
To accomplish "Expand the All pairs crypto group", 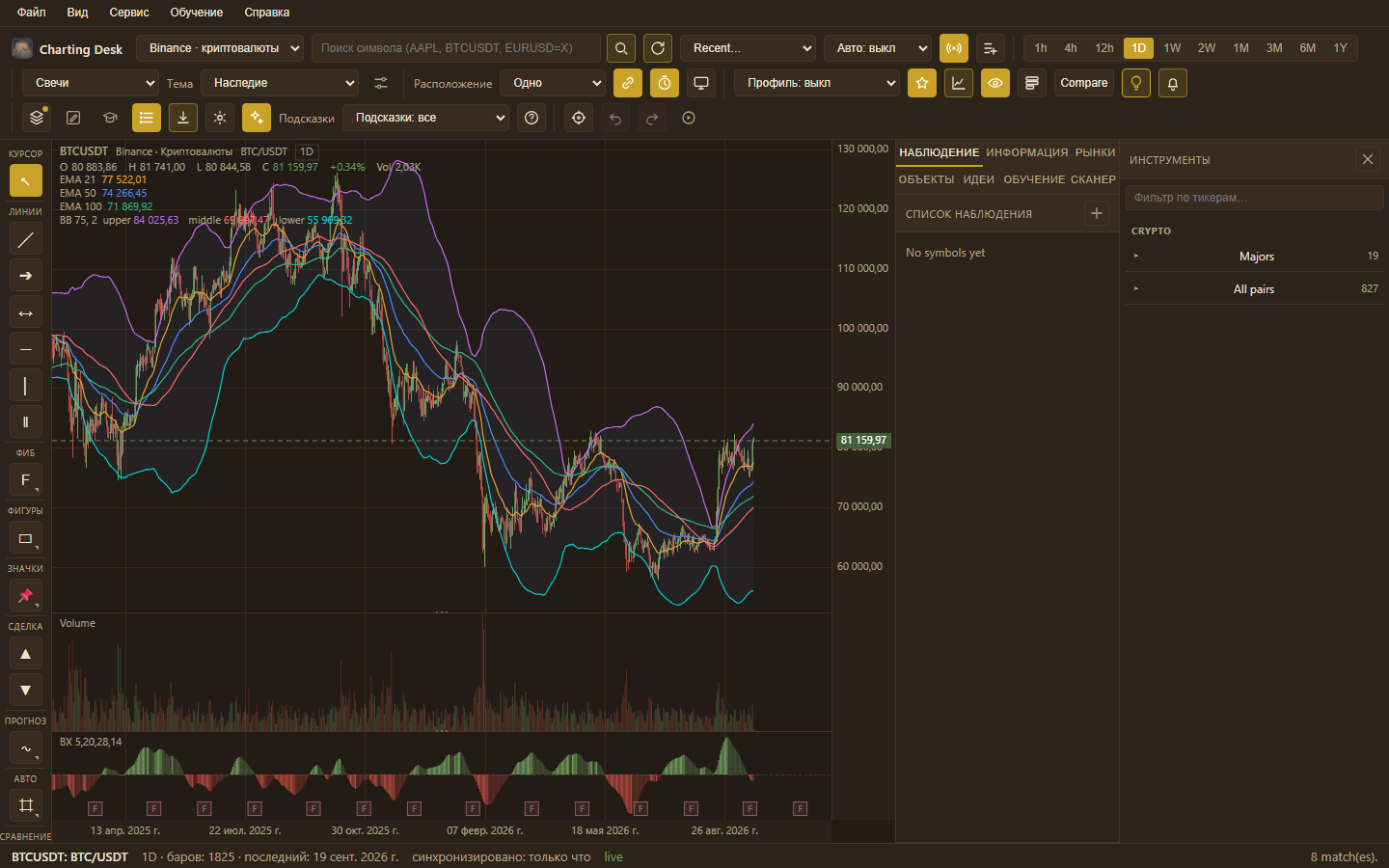I will coord(1254,289).
